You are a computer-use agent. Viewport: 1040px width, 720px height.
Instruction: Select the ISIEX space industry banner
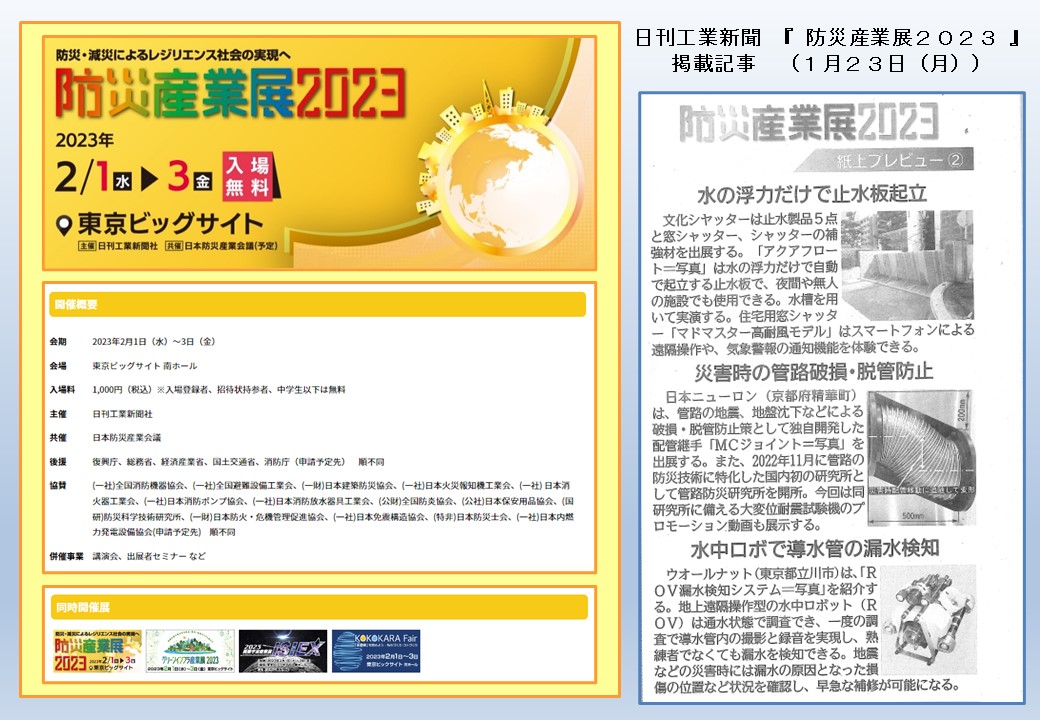[283, 651]
